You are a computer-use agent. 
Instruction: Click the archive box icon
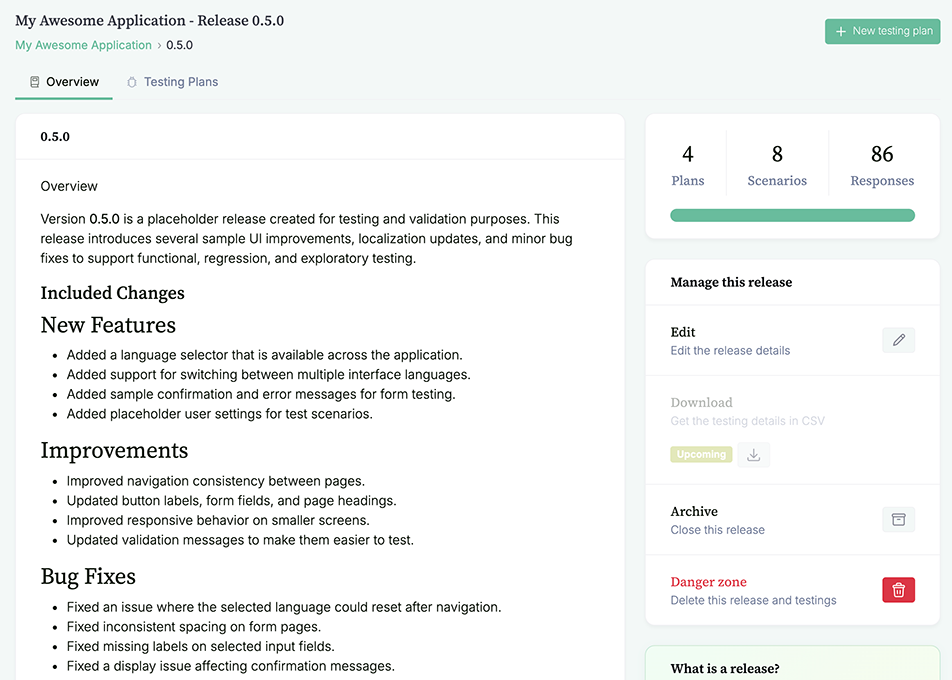(x=899, y=520)
